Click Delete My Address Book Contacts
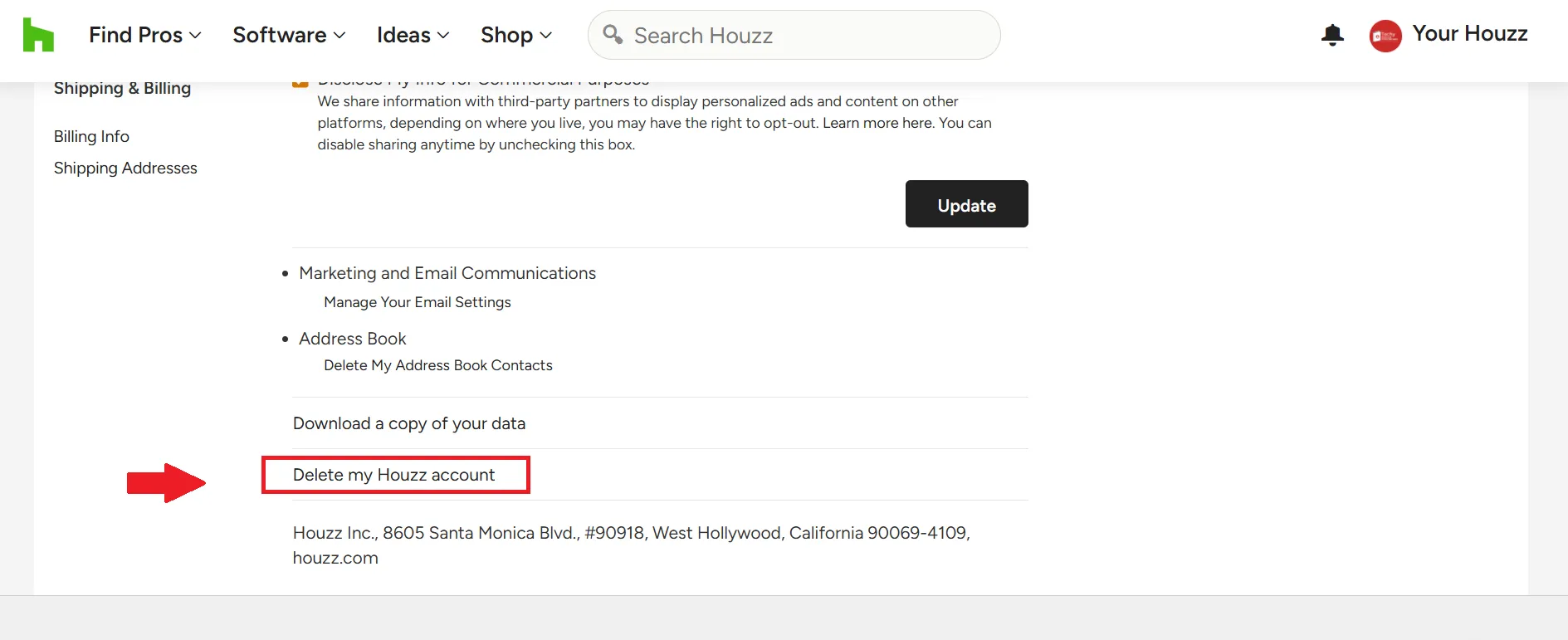1568x640 pixels. (438, 365)
